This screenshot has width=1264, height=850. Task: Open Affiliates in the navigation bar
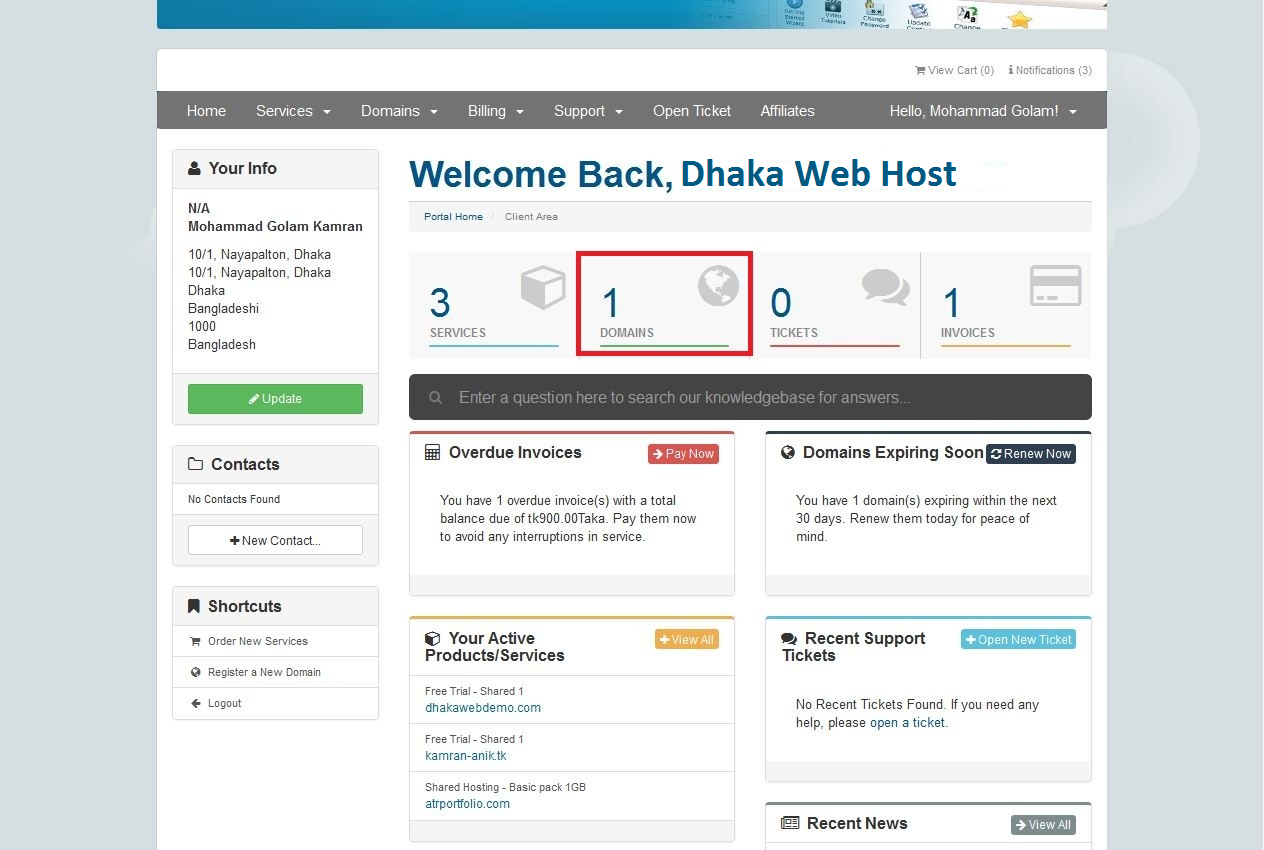click(787, 111)
